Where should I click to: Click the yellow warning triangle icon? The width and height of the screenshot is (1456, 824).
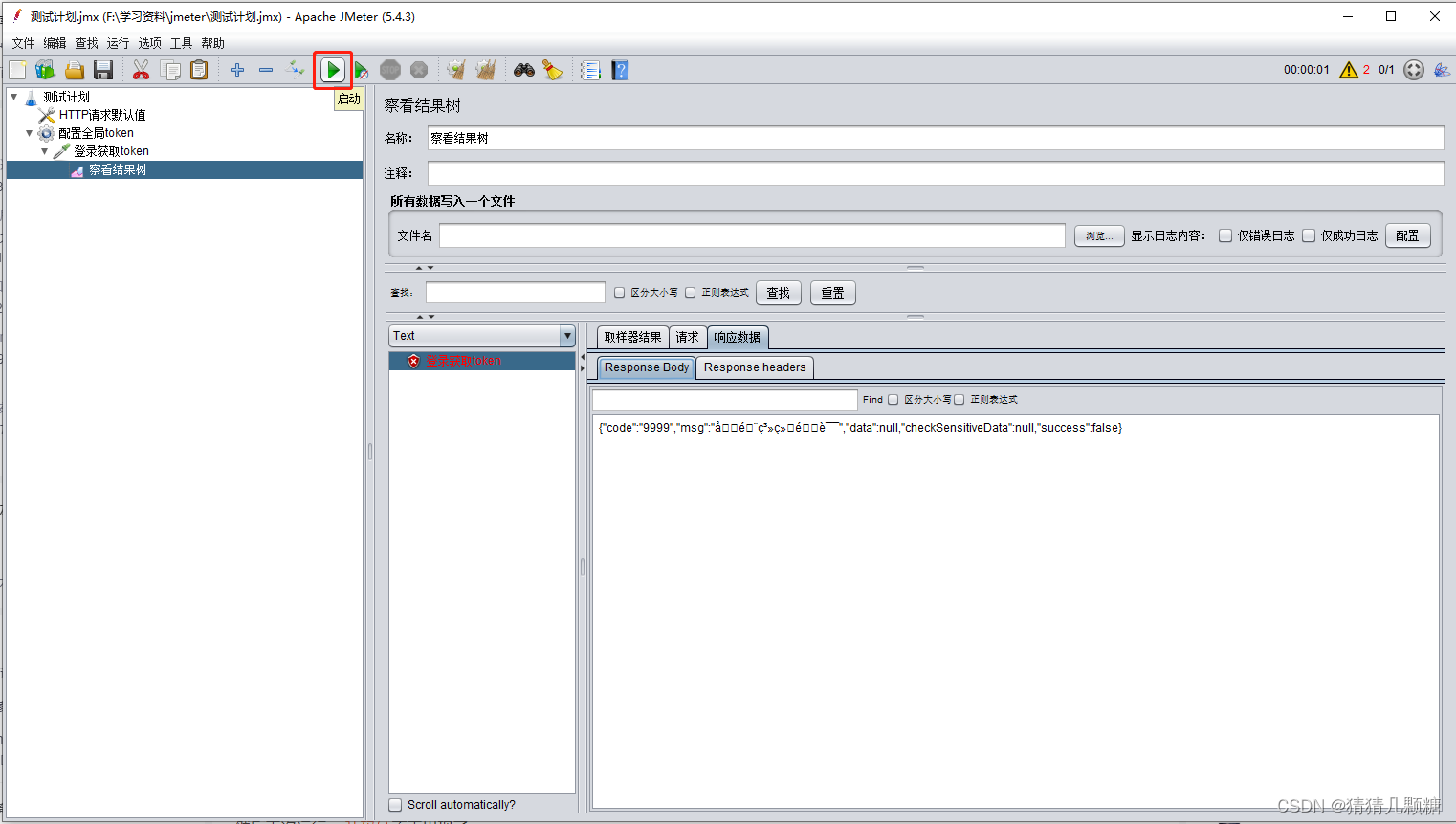pos(1349,70)
